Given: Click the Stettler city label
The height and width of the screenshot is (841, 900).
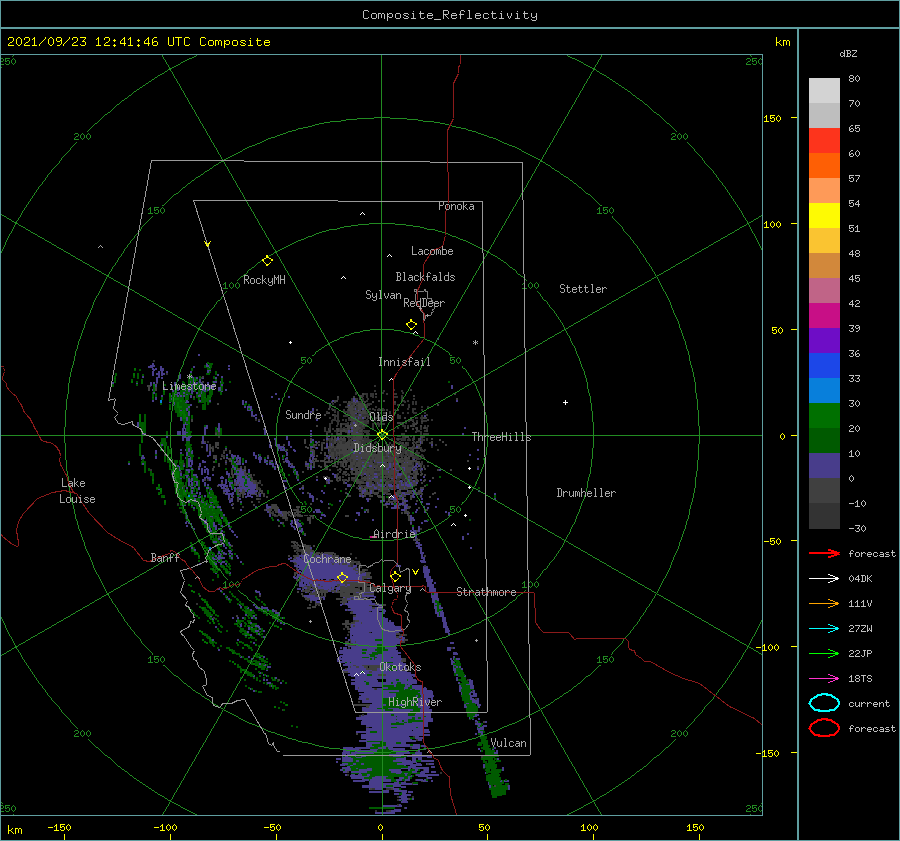Looking at the screenshot, I should [583, 289].
